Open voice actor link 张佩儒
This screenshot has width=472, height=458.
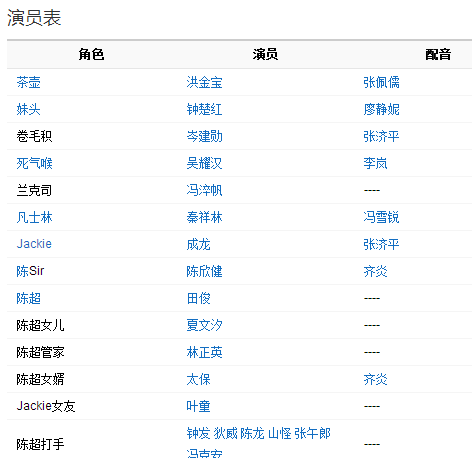point(381,82)
